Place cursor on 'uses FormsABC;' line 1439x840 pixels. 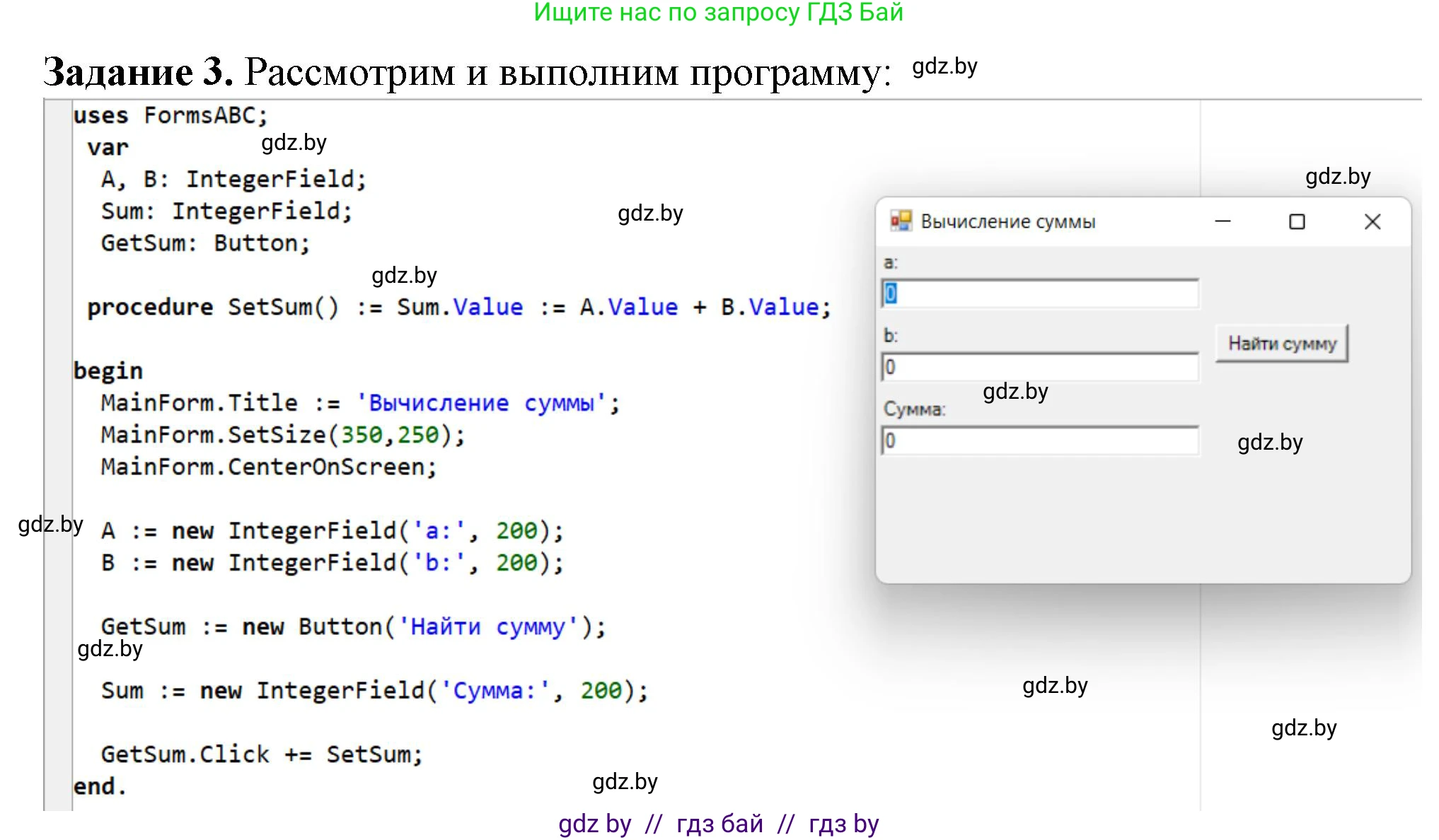(171, 115)
